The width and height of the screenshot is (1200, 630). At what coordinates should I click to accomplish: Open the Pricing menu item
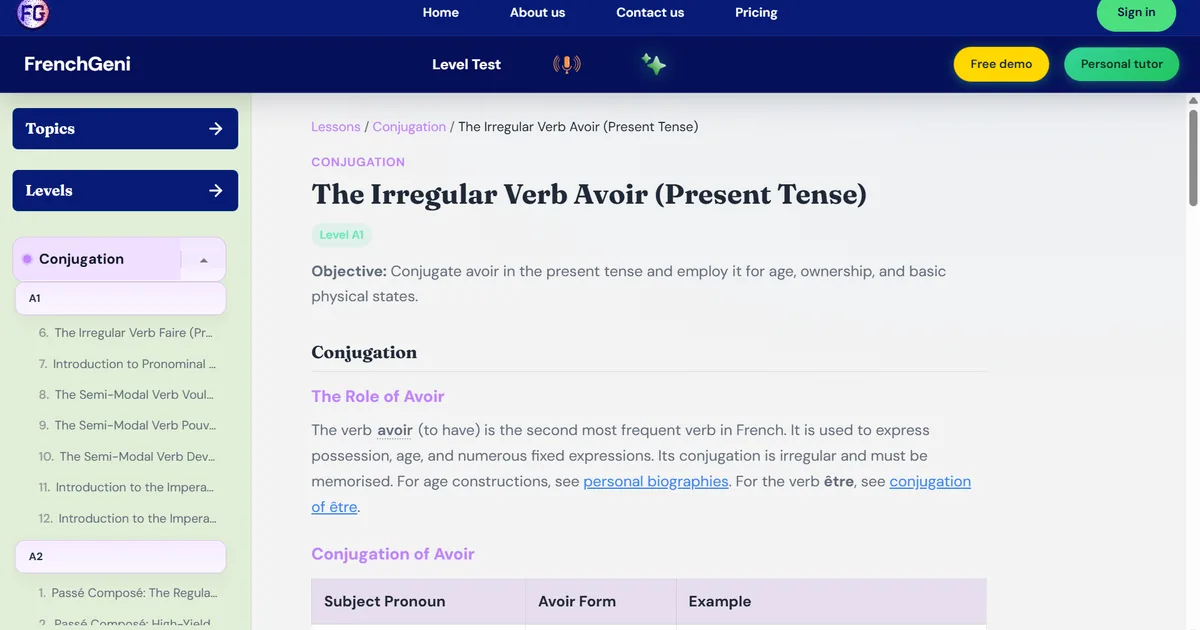point(756,13)
